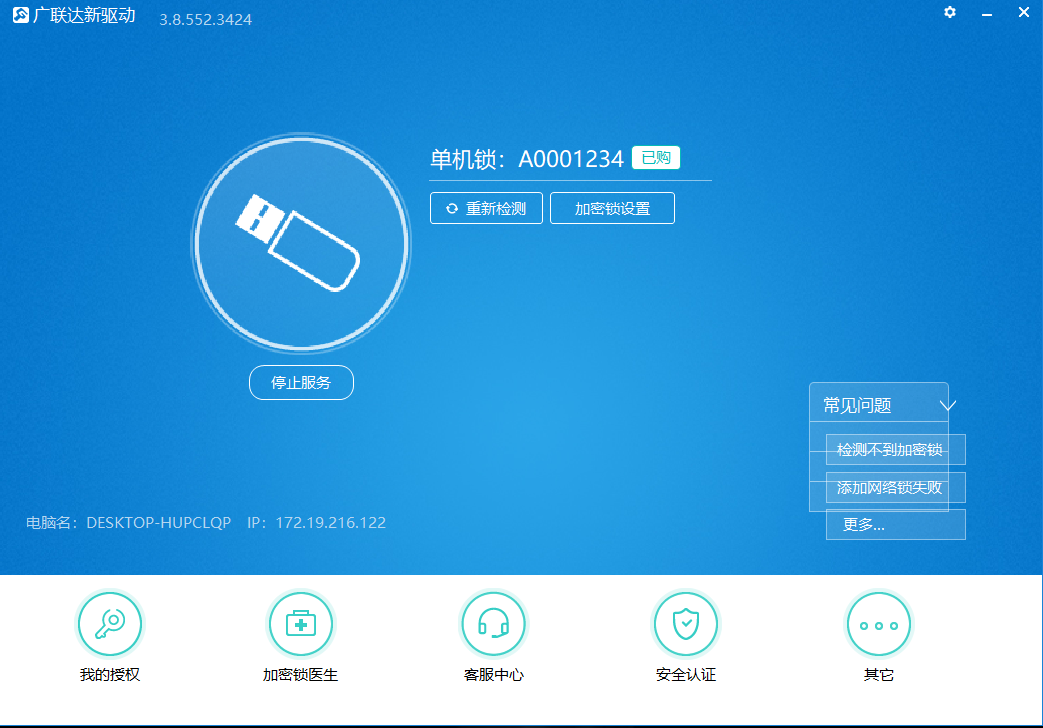Click 常见问题 header label
This screenshot has width=1043, height=728.
click(x=857, y=405)
